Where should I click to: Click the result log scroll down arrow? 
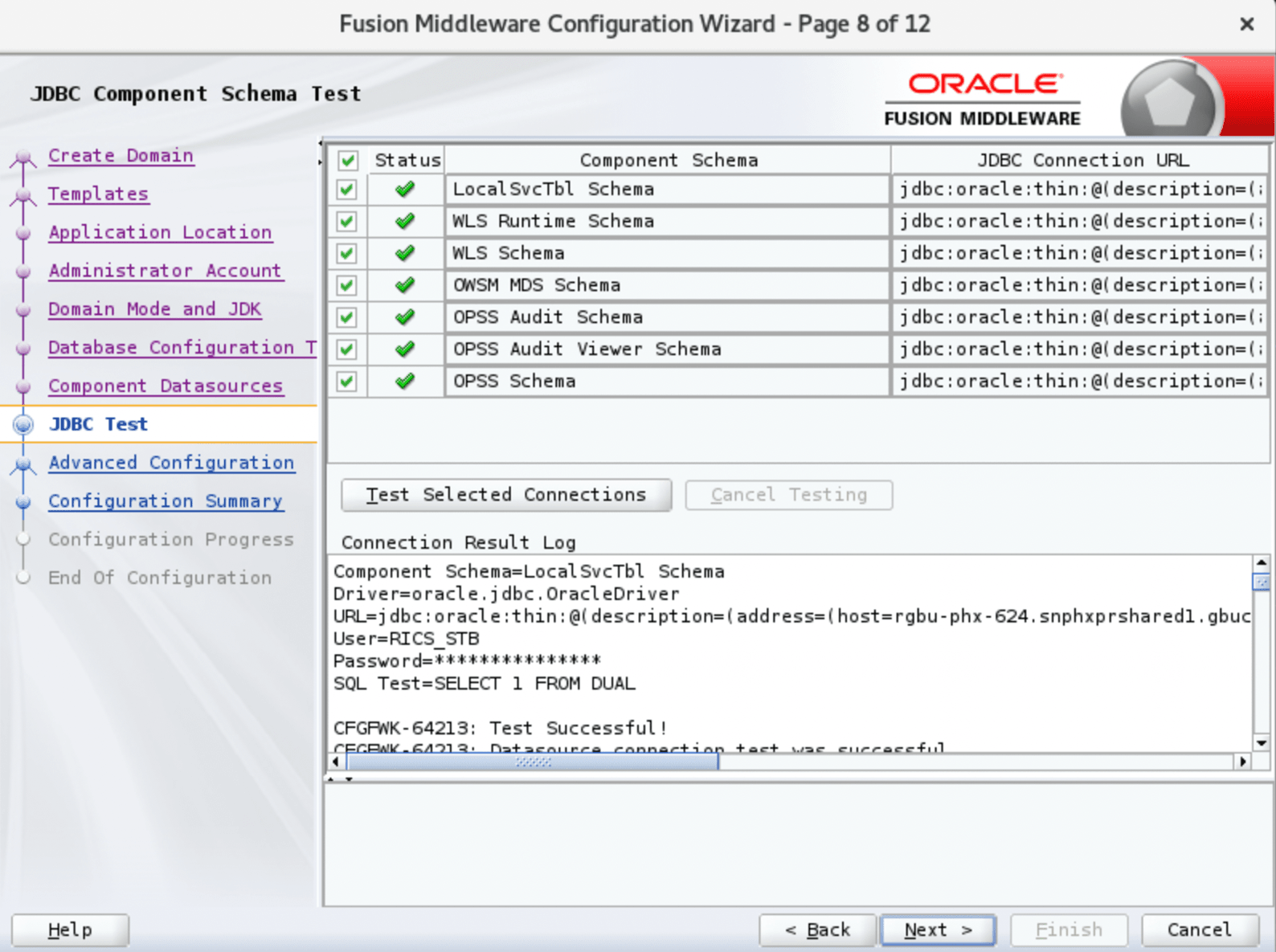click(1261, 744)
